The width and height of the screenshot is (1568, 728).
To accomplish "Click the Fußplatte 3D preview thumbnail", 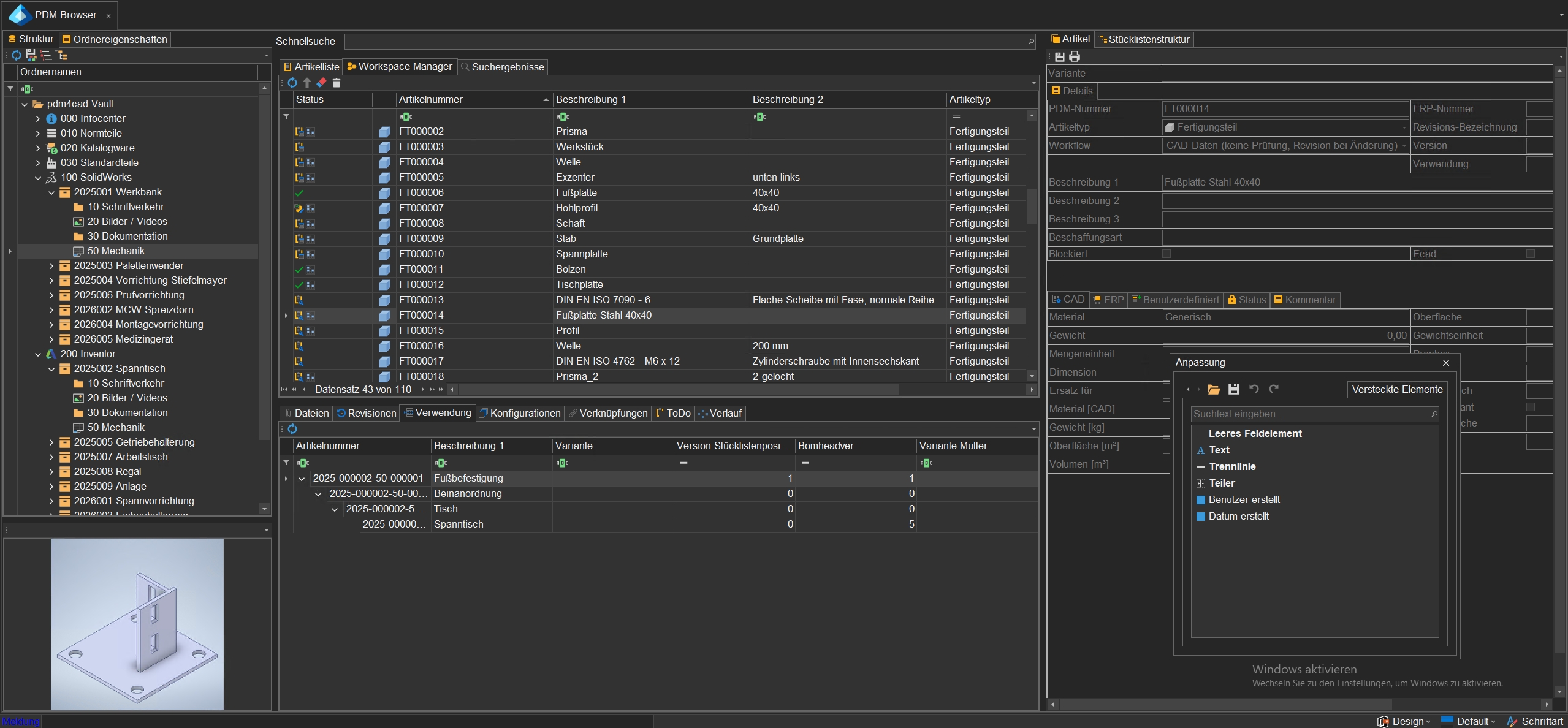I will (137, 624).
